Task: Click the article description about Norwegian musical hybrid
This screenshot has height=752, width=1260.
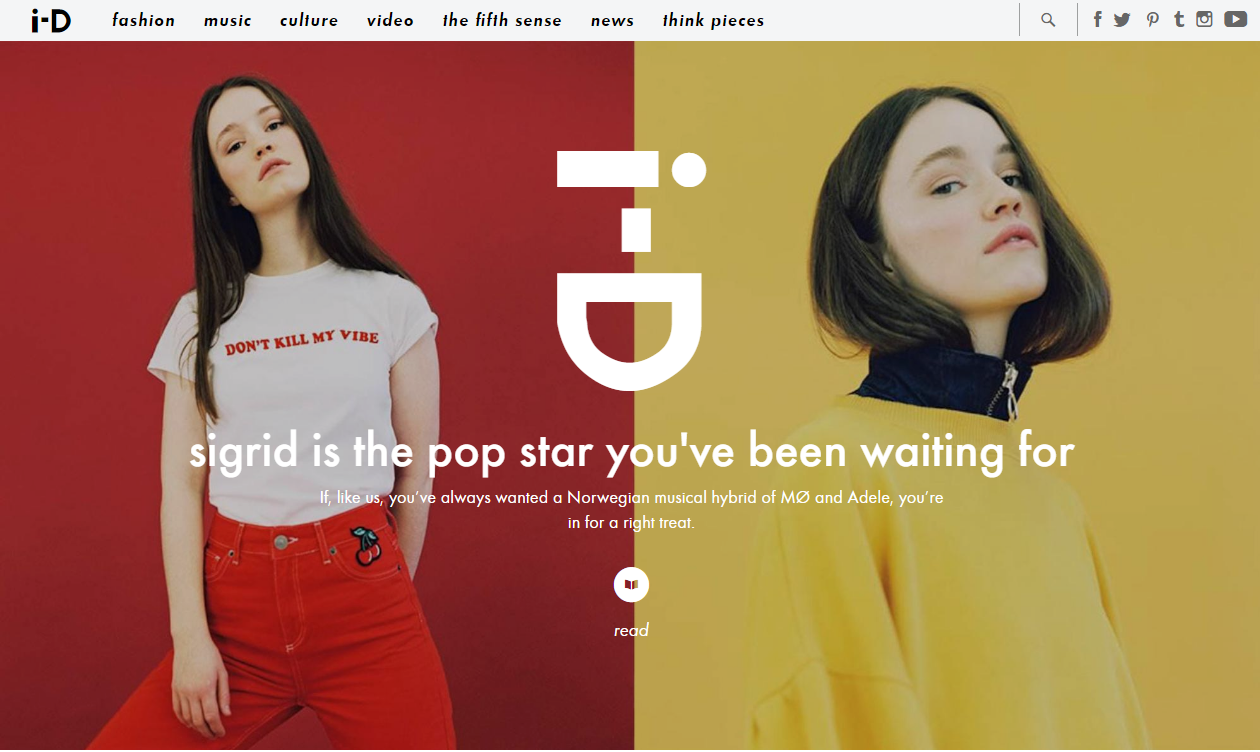Action: click(x=631, y=509)
